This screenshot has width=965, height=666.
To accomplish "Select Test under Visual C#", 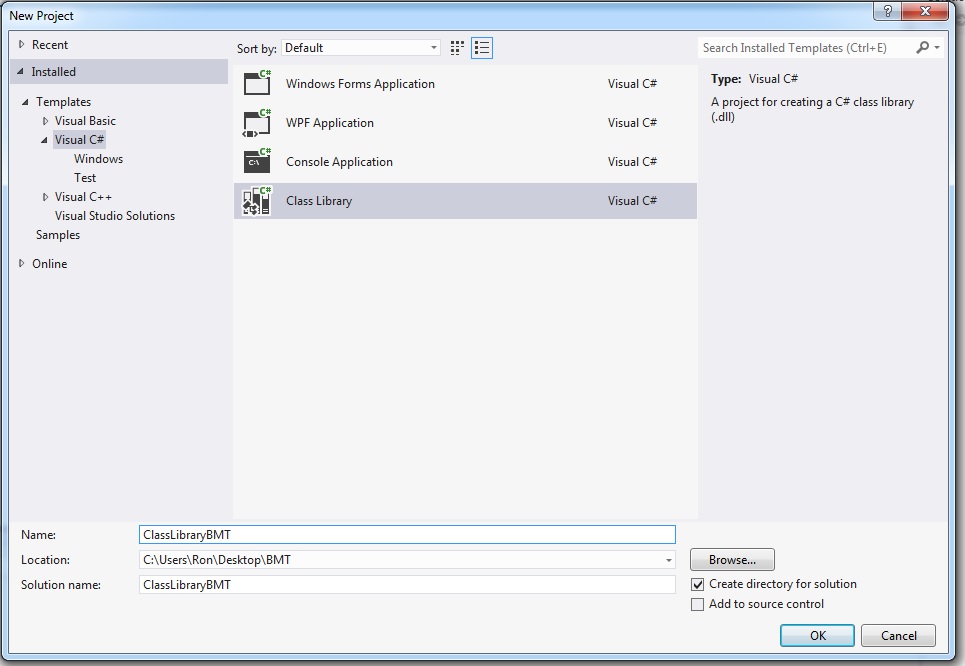I will [85, 178].
